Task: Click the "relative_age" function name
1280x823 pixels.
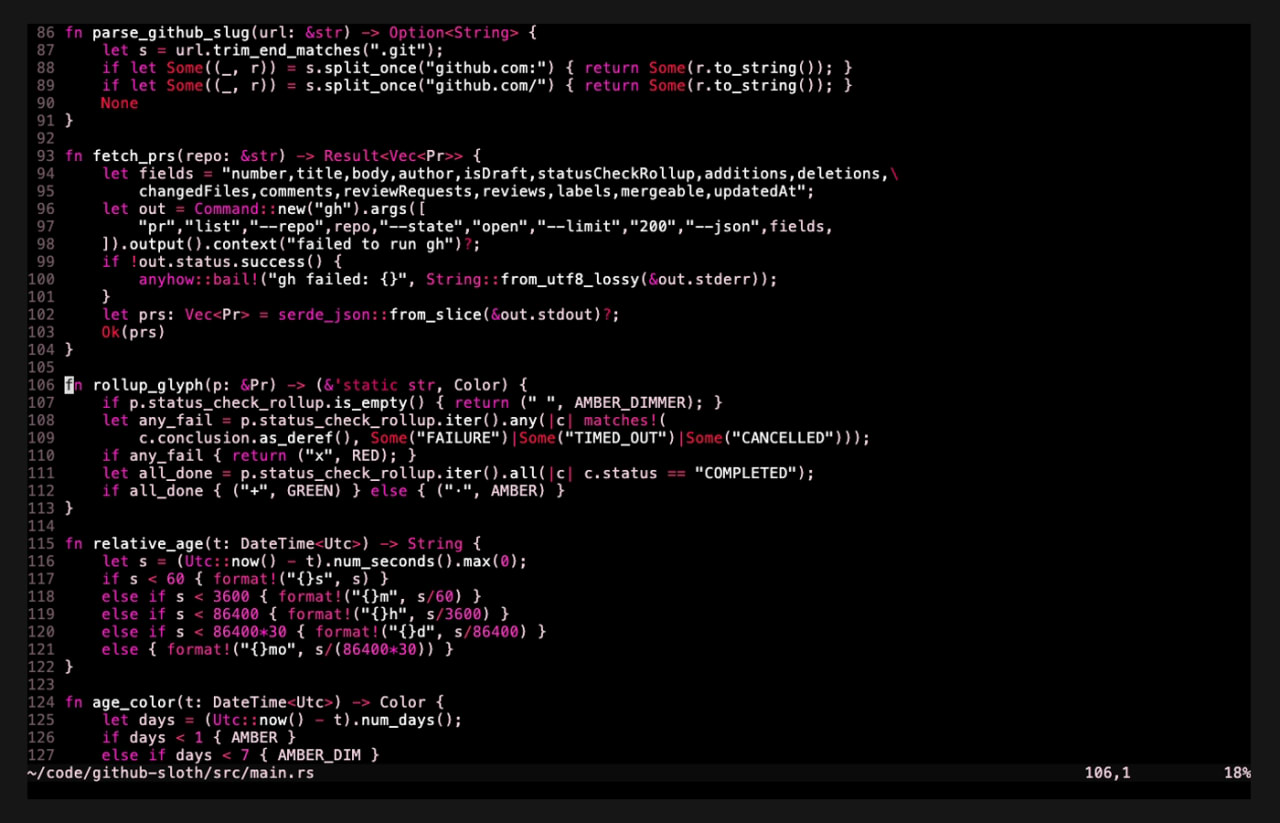Action: coord(147,544)
